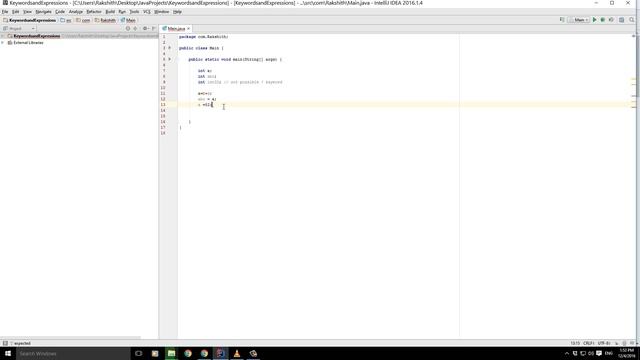Viewport: 640px width, 360px height.
Task: Open the Run menu
Action: (x=122, y=12)
